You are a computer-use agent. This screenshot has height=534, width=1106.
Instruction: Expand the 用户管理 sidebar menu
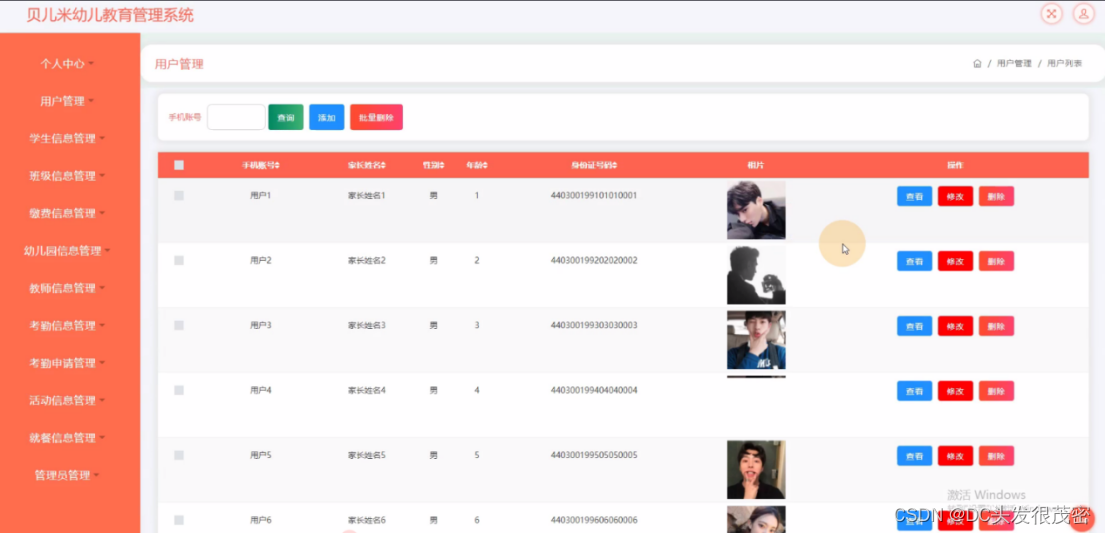[67, 101]
